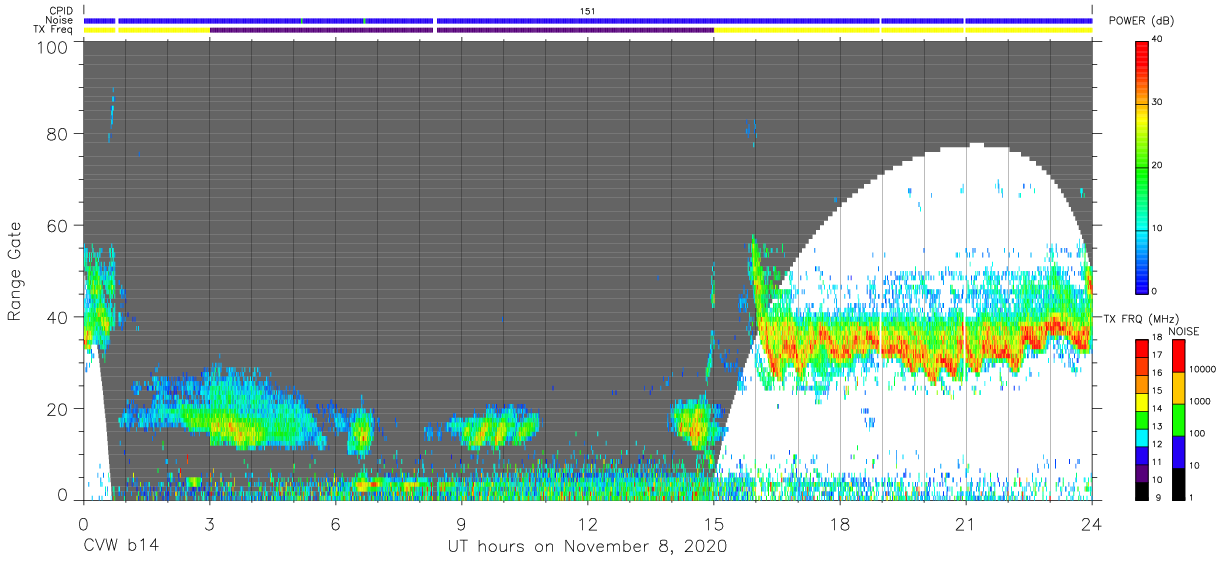Click the blue Noise bar above the plot
This screenshot has height=567, width=1228.
588,20
